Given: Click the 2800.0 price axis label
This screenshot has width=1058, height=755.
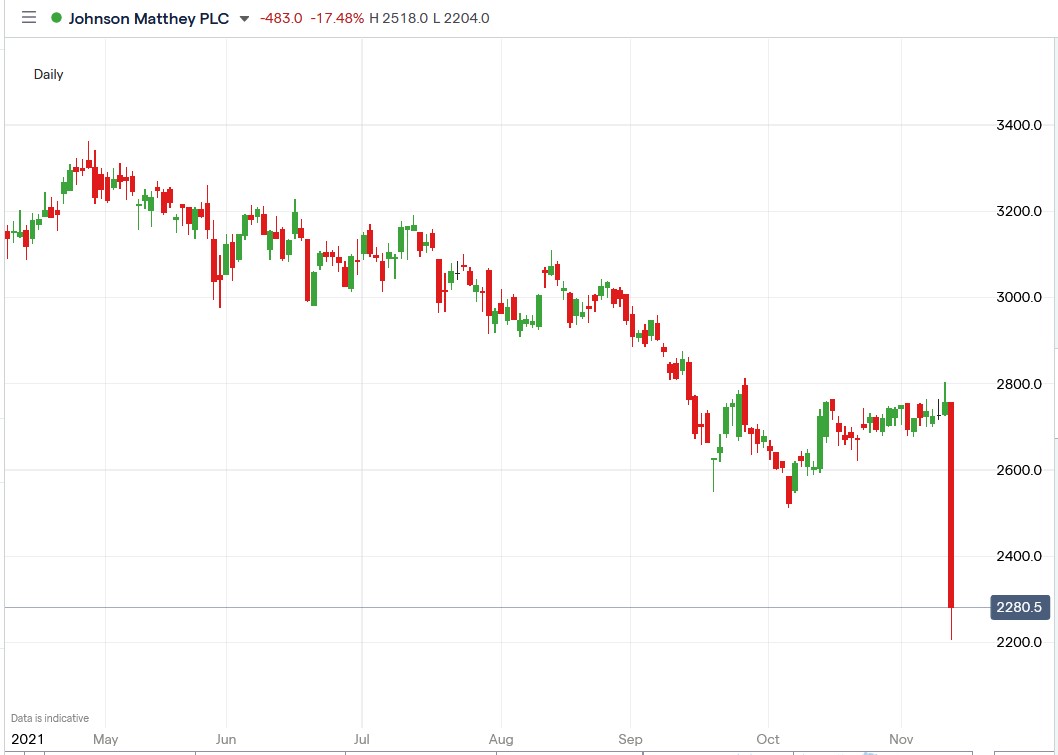Looking at the screenshot, I should click(1019, 383).
